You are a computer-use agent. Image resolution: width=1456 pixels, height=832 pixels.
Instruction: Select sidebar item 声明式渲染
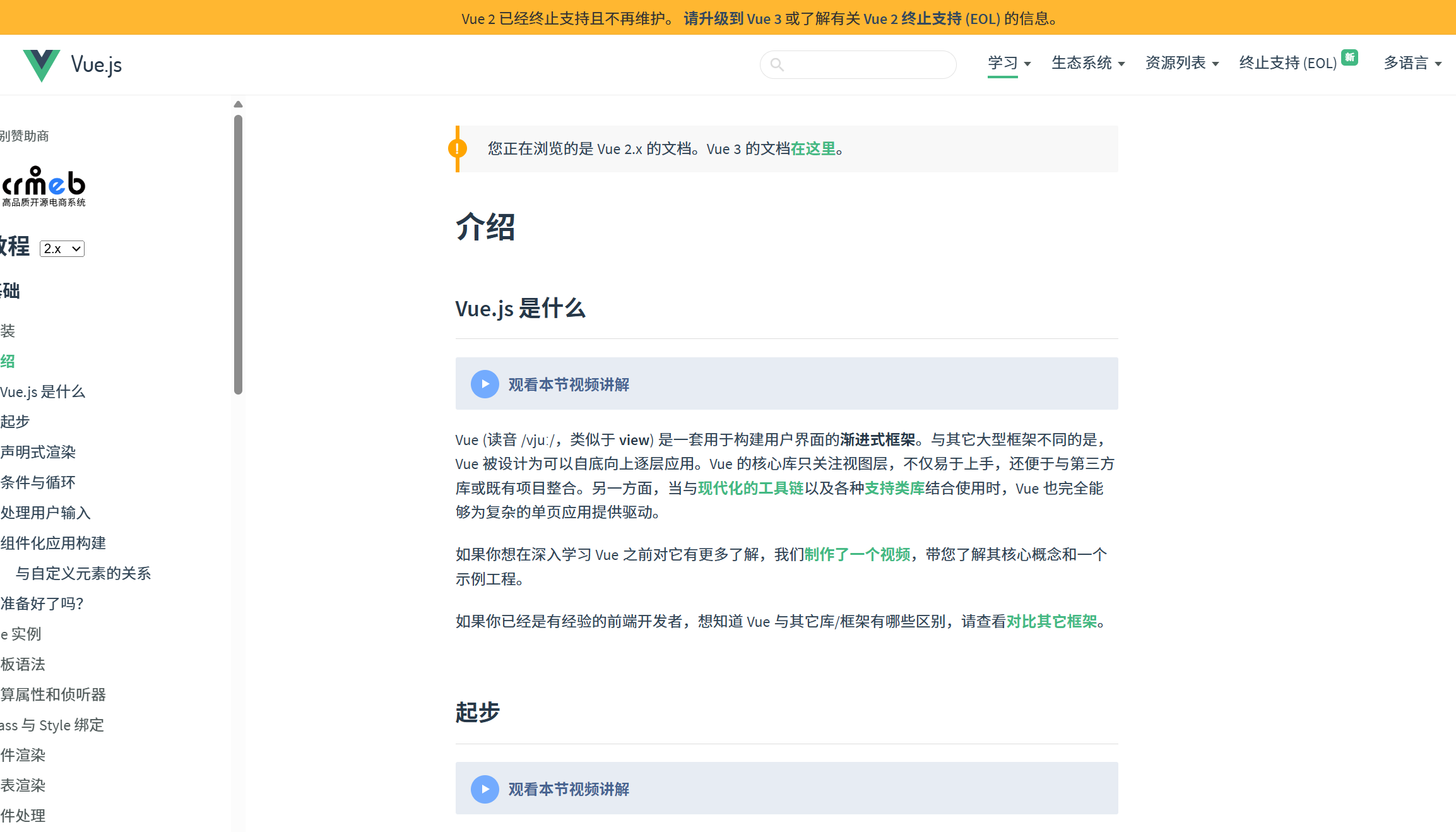(38, 452)
